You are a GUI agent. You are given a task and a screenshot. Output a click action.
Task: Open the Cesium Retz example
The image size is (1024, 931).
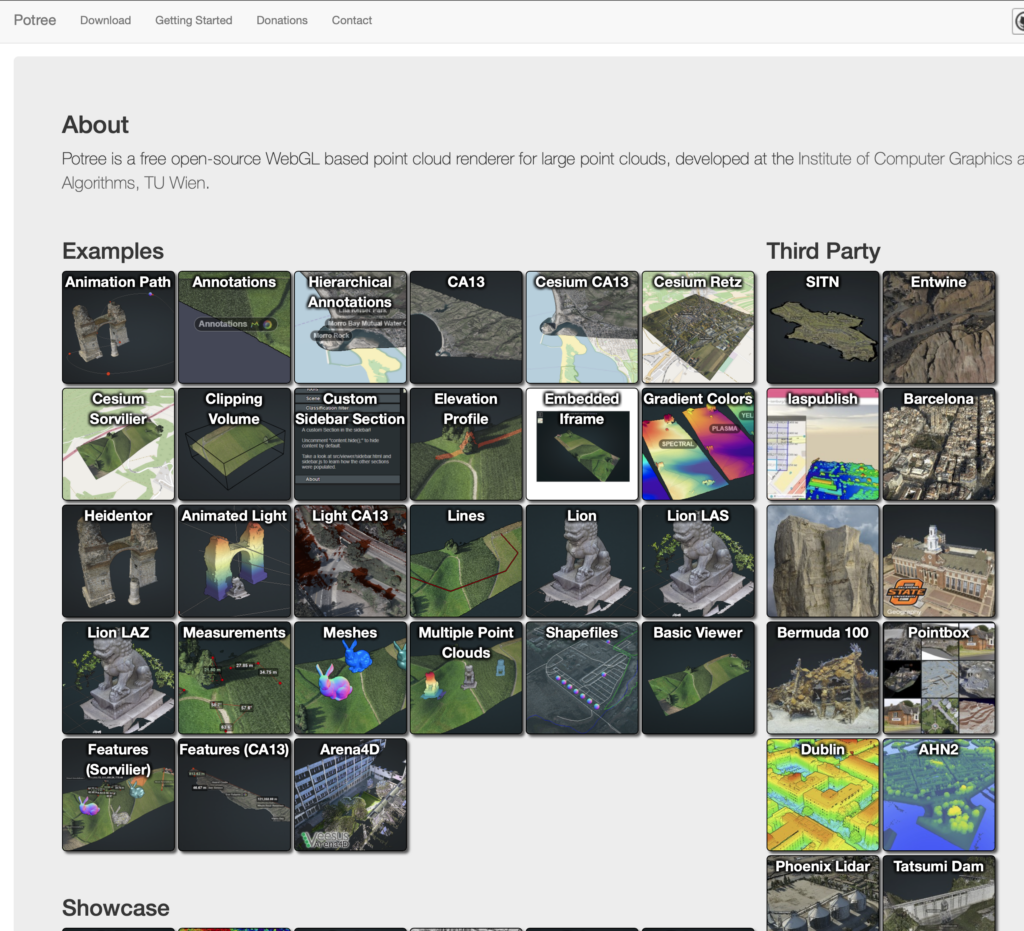click(x=698, y=327)
